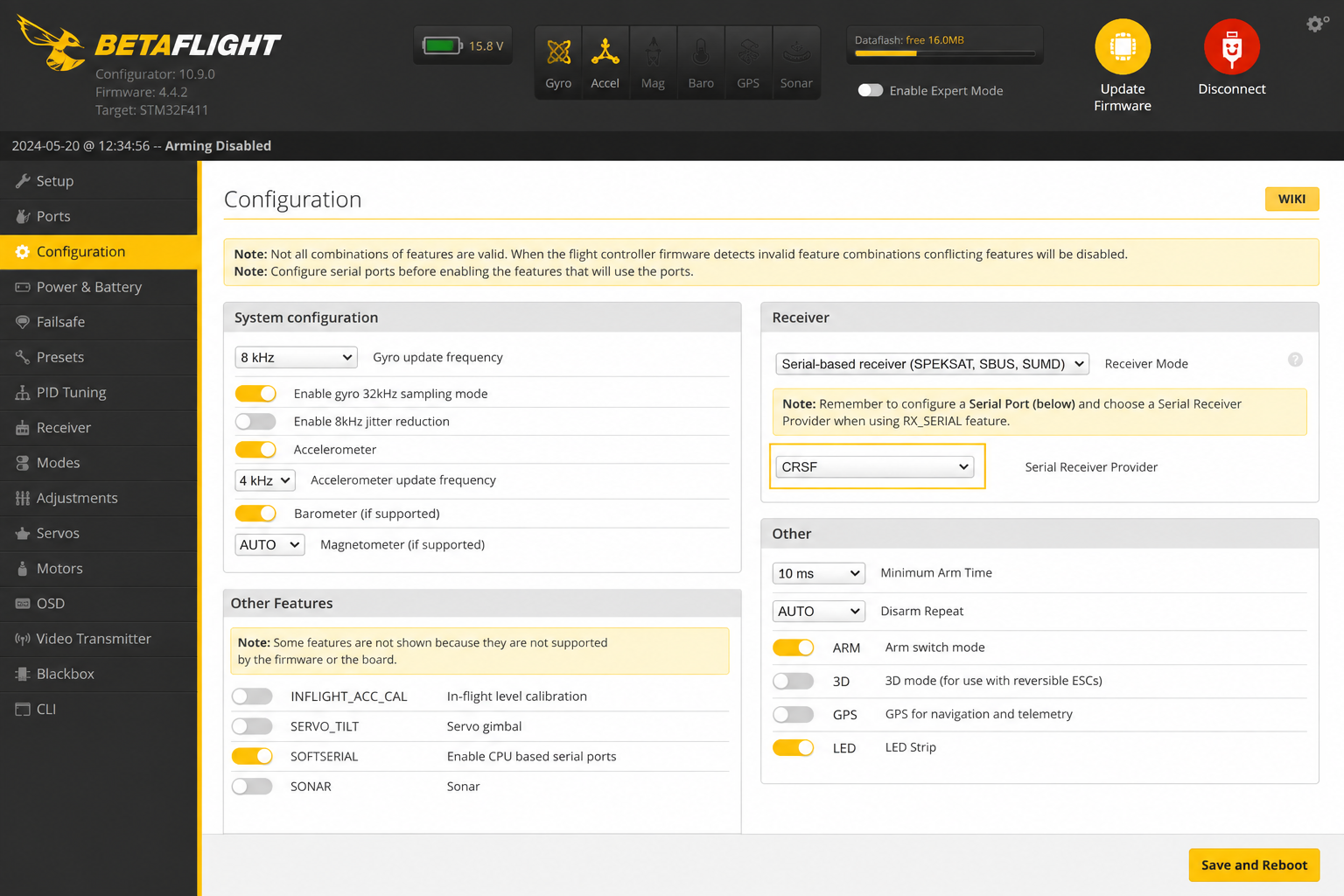The height and width of the screenshot is (896, 1344).
Task: Open Magnetometer AUTO dropdown
Action: point(269,544)
